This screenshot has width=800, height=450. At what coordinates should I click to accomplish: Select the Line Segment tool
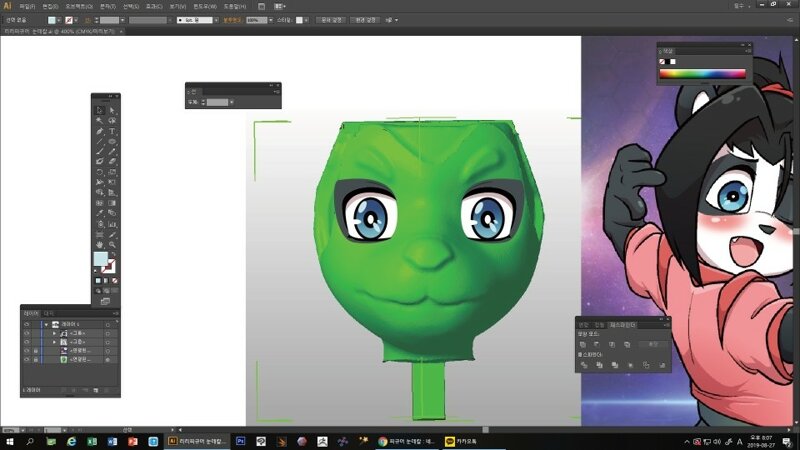[x=99, y=141]
